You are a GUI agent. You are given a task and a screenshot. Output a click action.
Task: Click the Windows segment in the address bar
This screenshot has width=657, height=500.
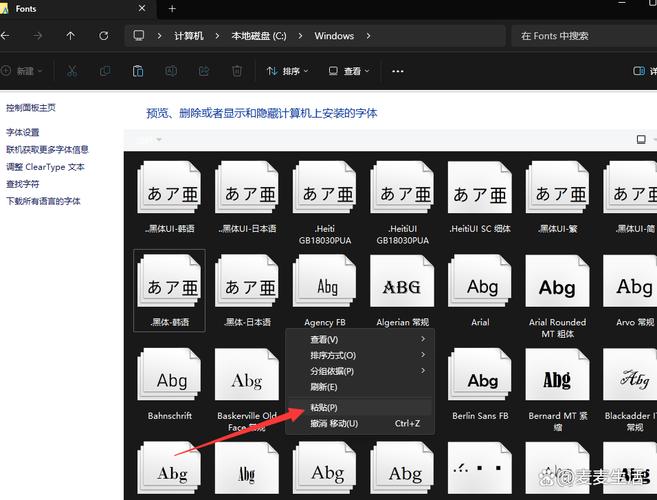point(334,36)
